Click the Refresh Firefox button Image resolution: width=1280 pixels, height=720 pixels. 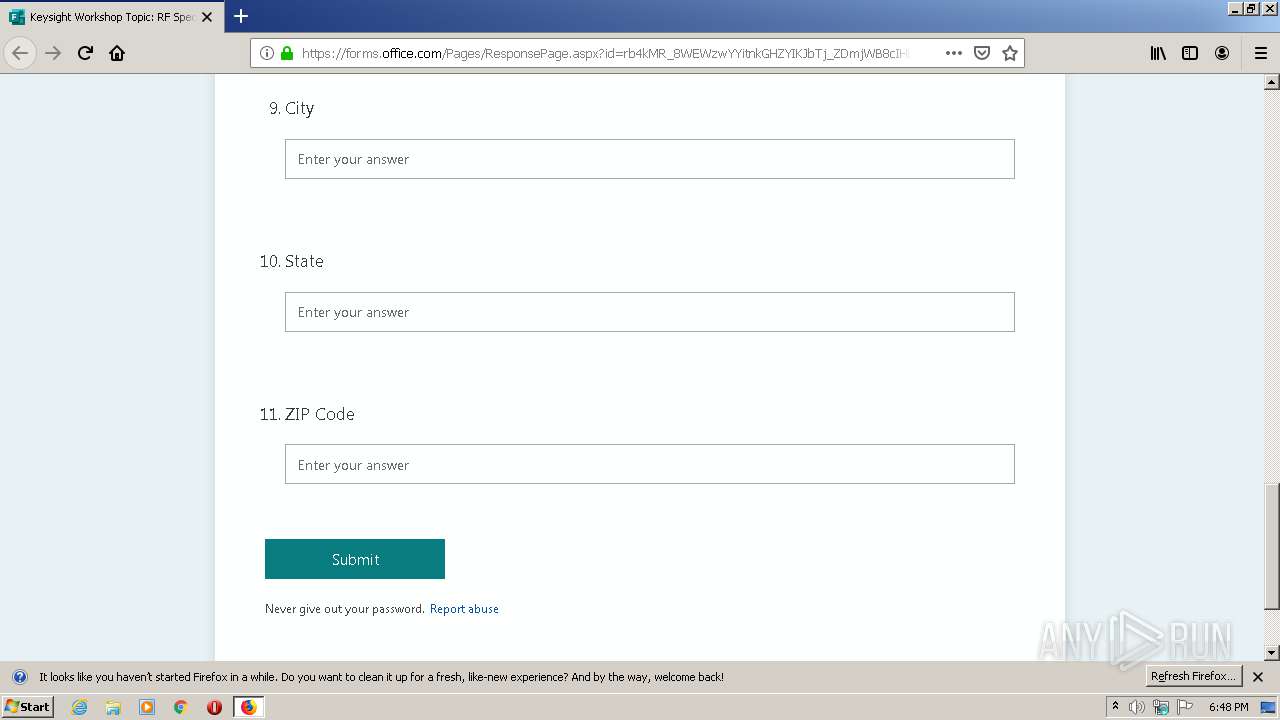tap(1193, 676)
